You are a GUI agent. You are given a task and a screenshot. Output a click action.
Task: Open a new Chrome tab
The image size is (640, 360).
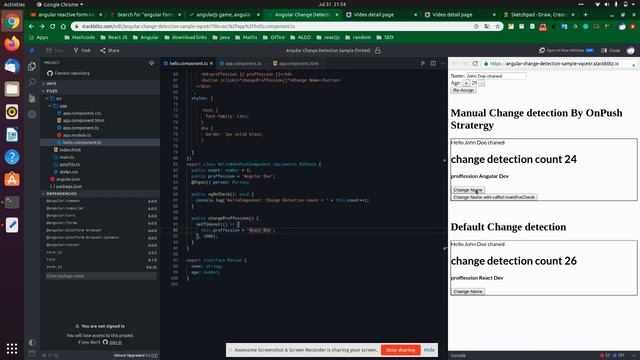pos(585,15)
